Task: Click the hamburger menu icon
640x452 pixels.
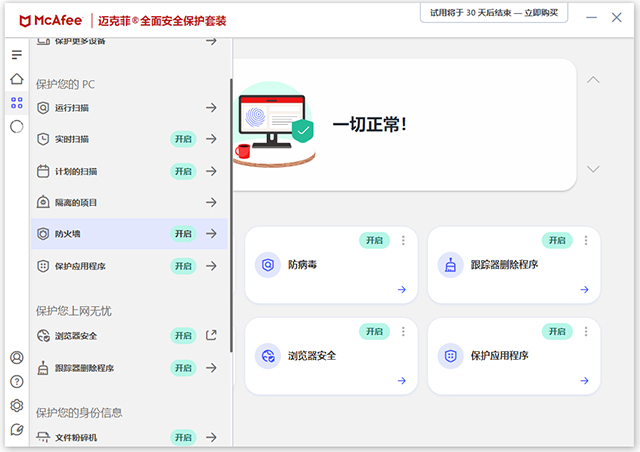Action: click(x=16, y=54)
